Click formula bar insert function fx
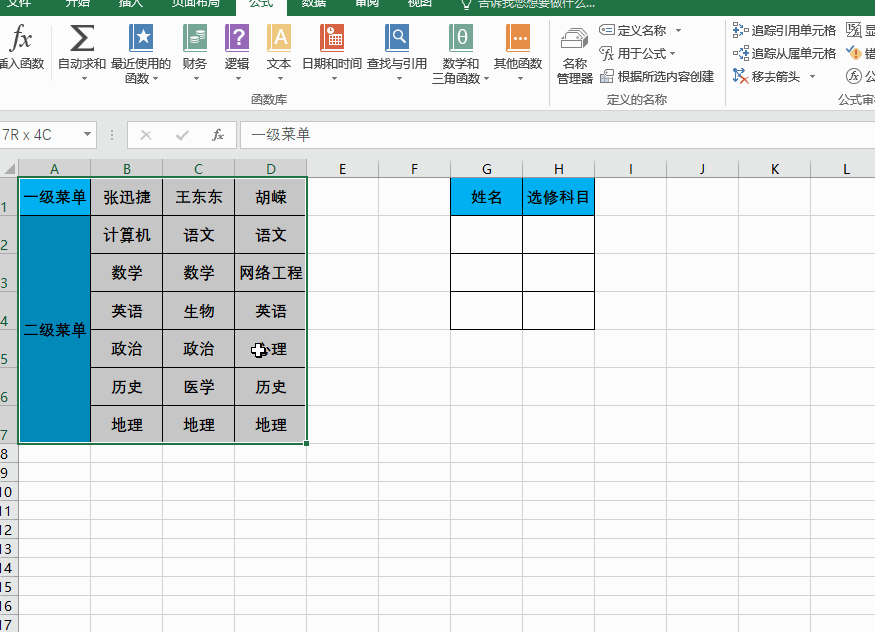 click(218, 135)
